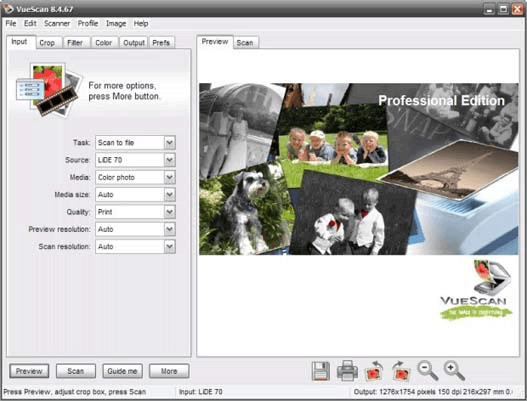Click the 'For more options' hint text
Screen dimensions: 527x401
click(x=124, y=91)
